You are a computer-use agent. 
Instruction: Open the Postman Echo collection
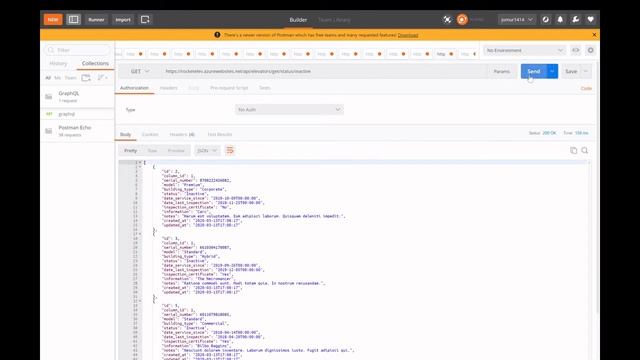pyautogui.click(x=78, y=131)
